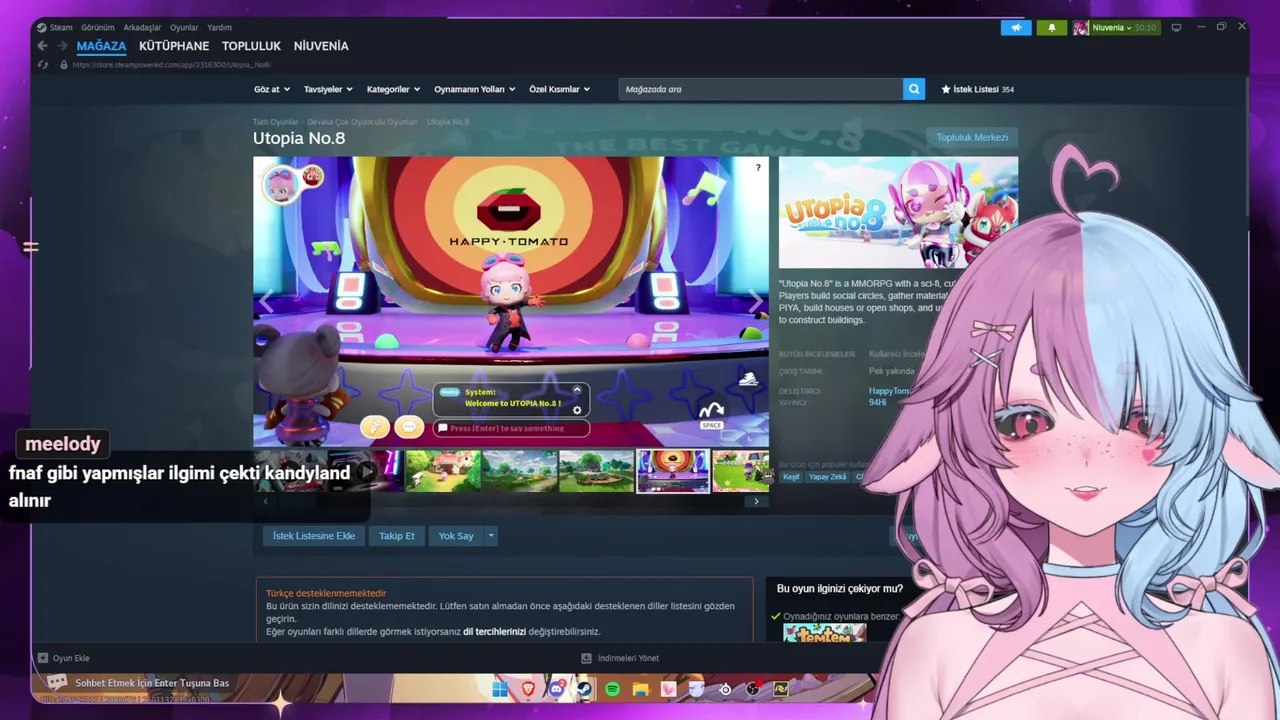Screen dimensions: 1280x720
Task: Click the Yapay Zekâ tag
Action: point(827,477)
